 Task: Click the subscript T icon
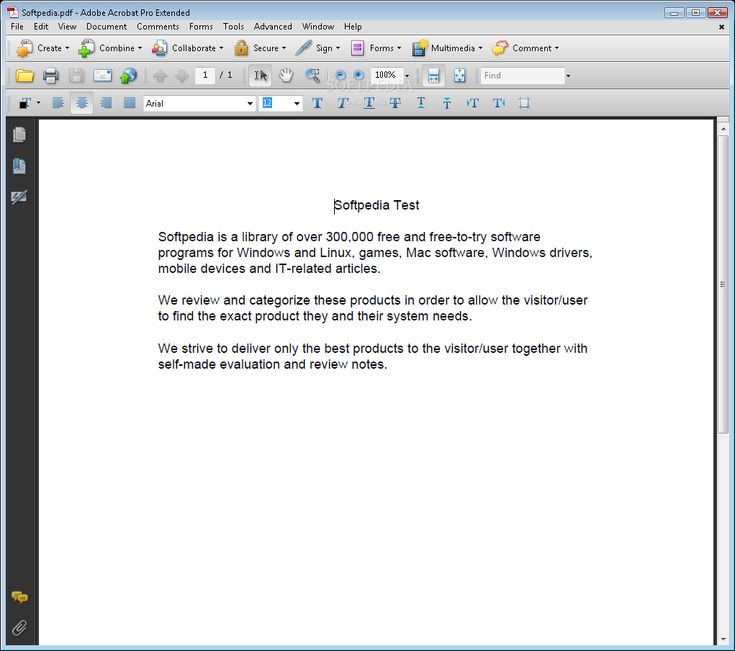tap(447, 103)
